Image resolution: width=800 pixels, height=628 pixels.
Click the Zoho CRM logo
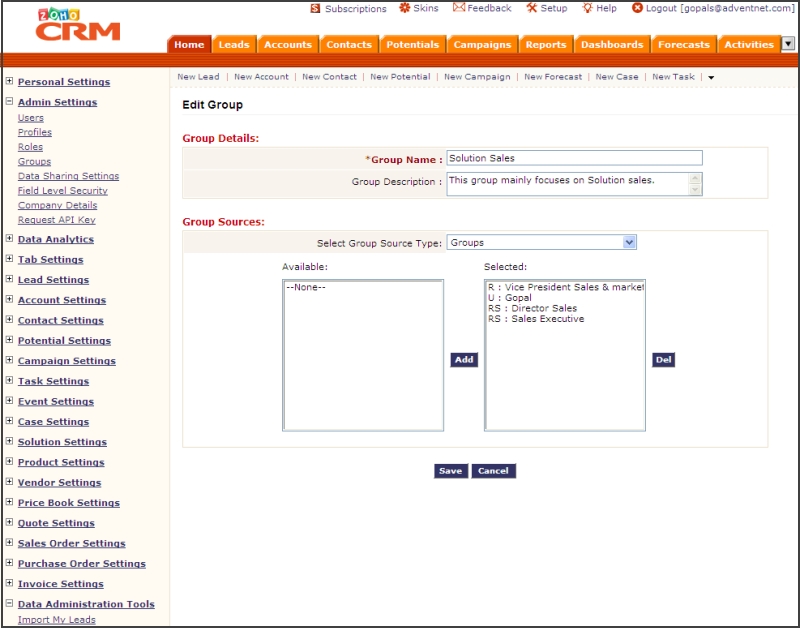pyautogui.click(x=78, y=24)
